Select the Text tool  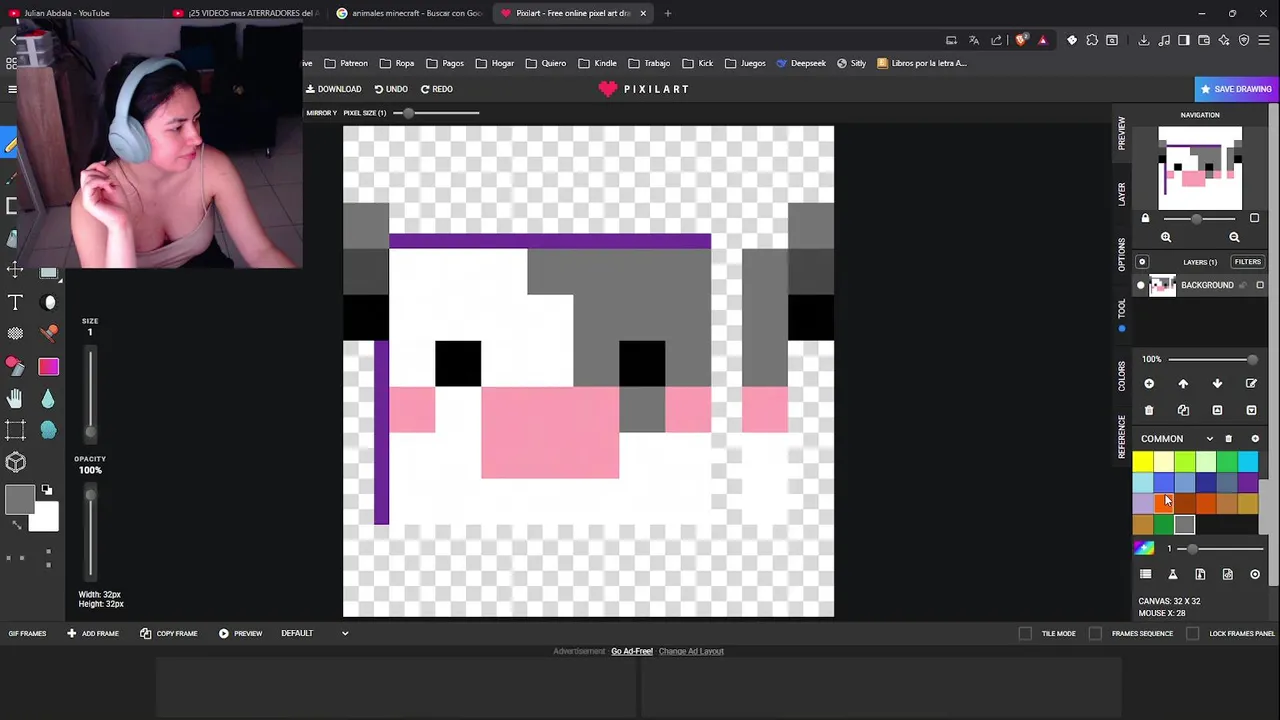coord(15,302)
